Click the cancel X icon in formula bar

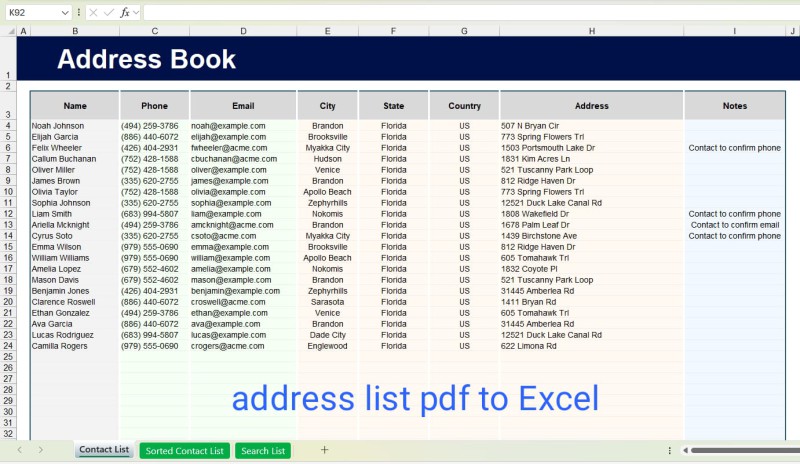point(93,12)
